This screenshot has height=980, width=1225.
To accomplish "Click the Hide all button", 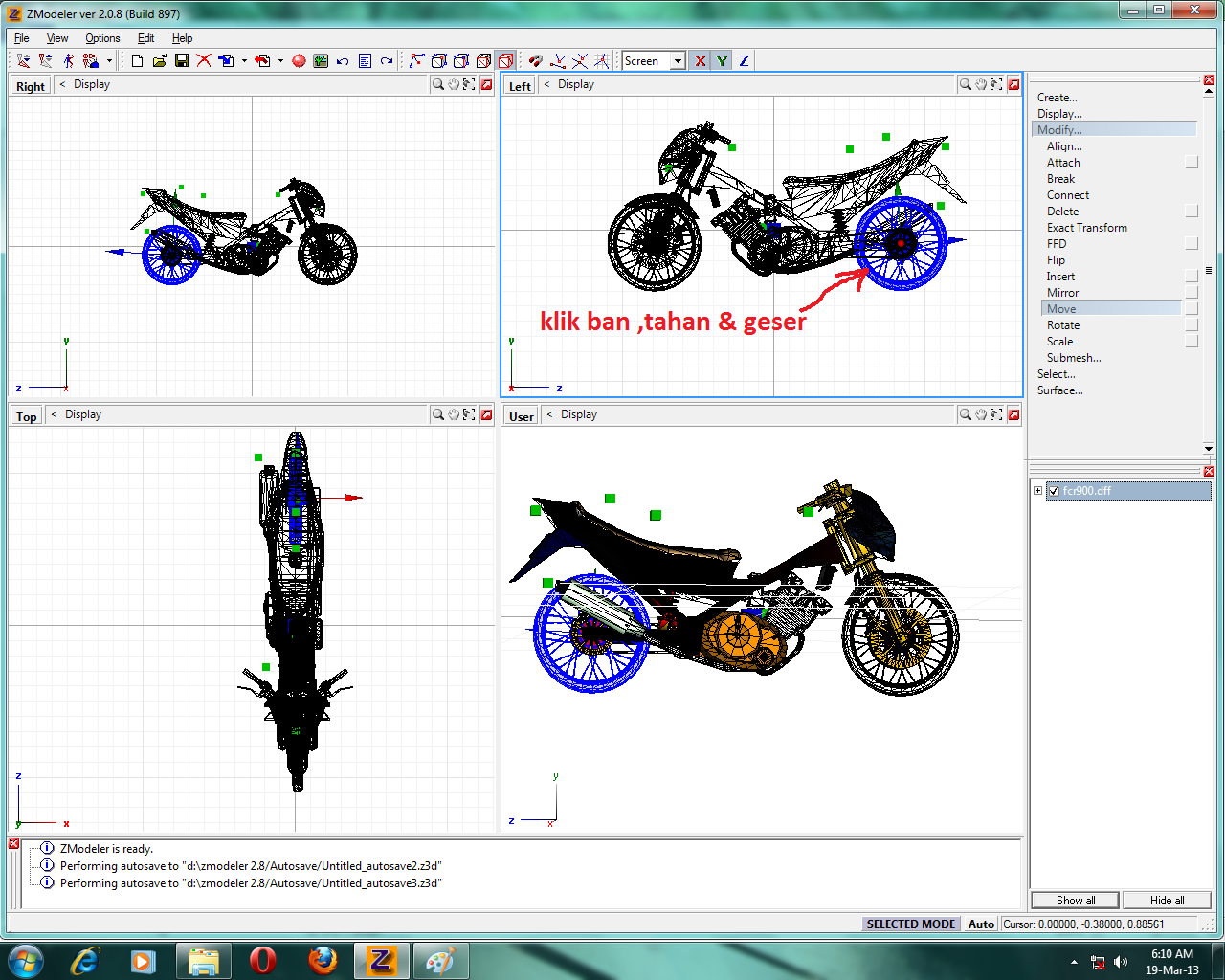I will (x=1167, y=900).
